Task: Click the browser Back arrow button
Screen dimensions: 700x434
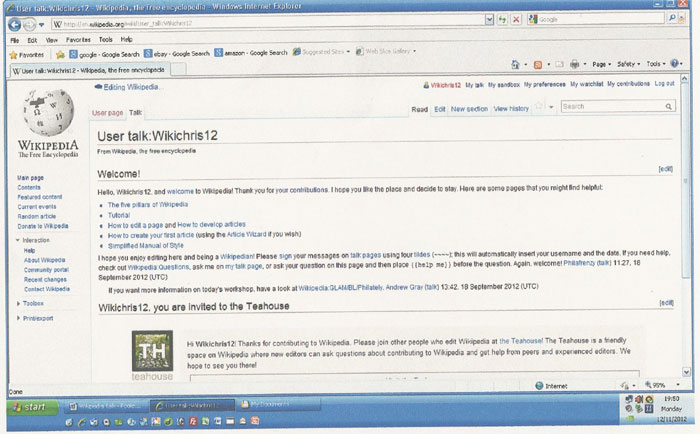Action: 15,24
